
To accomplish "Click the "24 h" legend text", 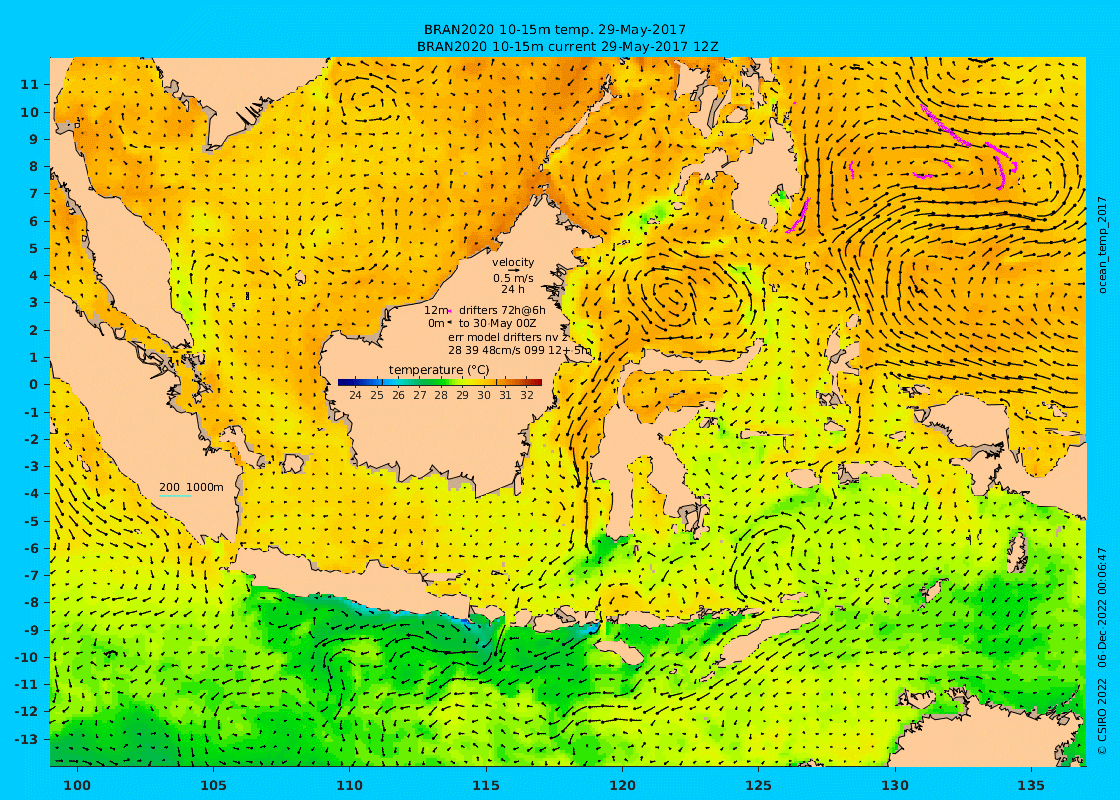I will (513, 289).
